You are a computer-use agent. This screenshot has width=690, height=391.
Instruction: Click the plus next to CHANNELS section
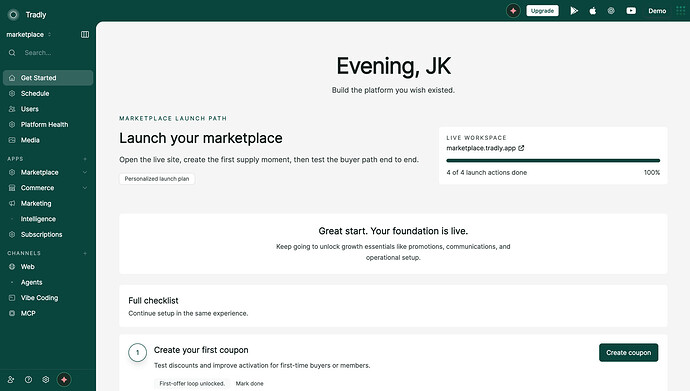(x=85, y=253)
